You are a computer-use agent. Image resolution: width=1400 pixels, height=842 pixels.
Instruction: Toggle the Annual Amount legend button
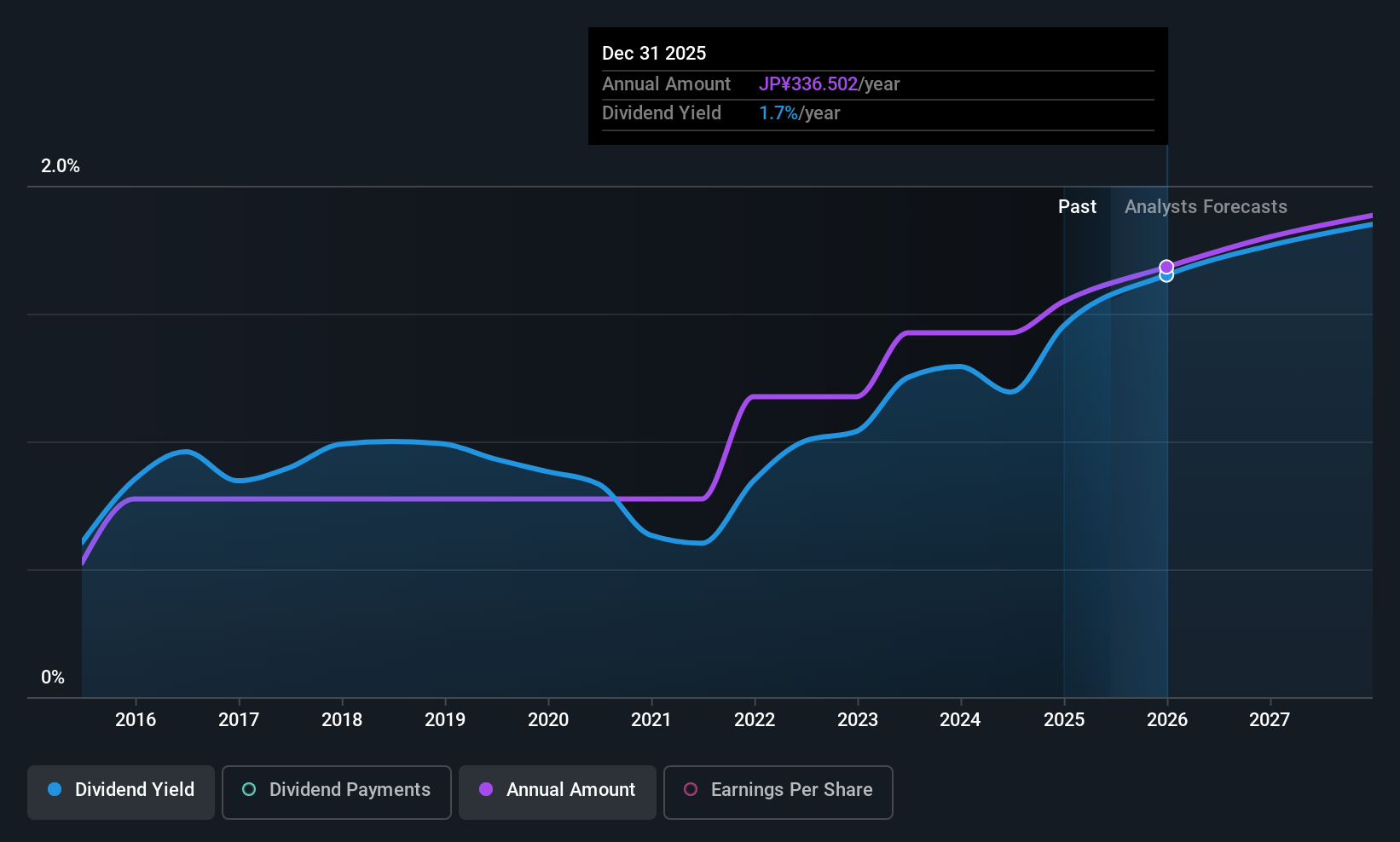pyautogui.click(x=558, y=792)
